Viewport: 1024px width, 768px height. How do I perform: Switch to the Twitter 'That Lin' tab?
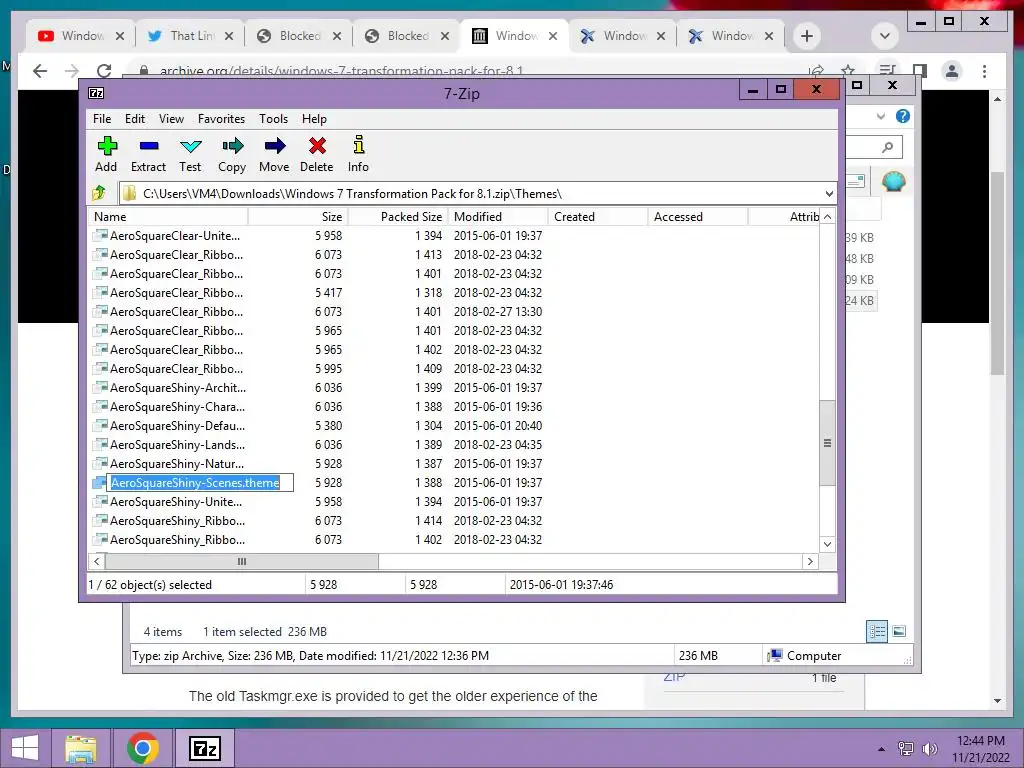click(190, 36)
